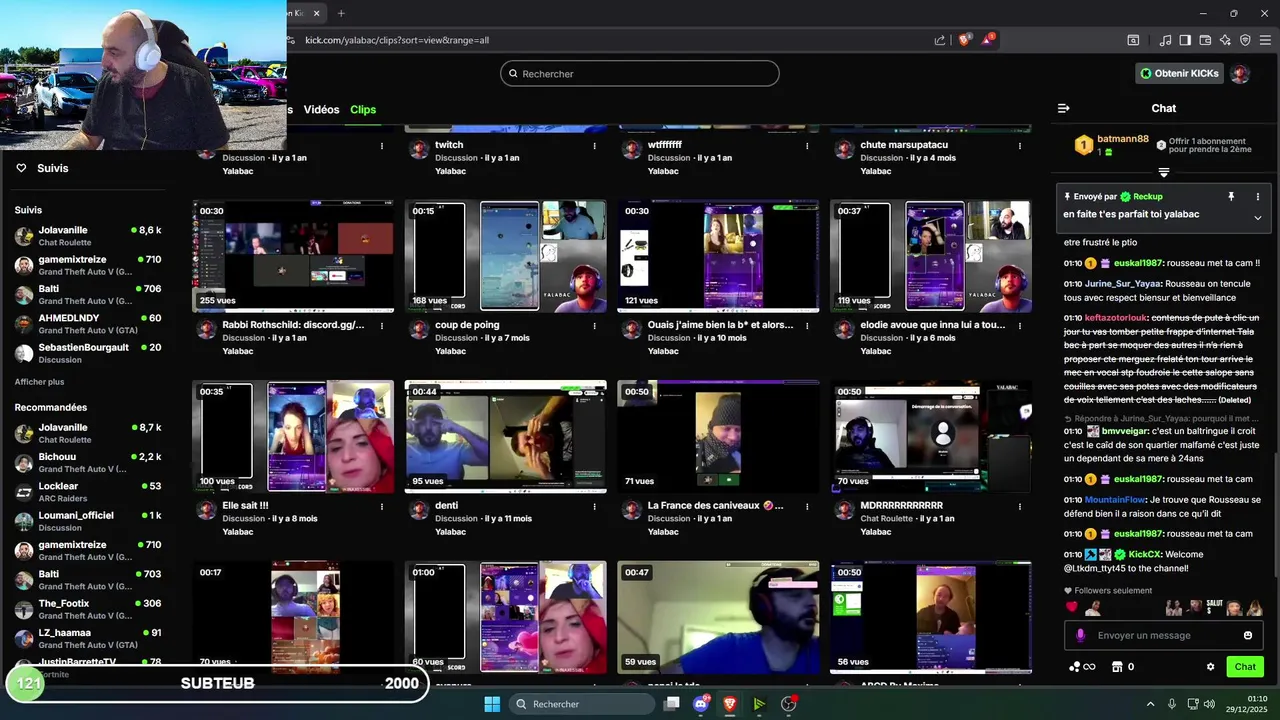
Task: Open options menu for twitch clip
Action: point(594,145)
